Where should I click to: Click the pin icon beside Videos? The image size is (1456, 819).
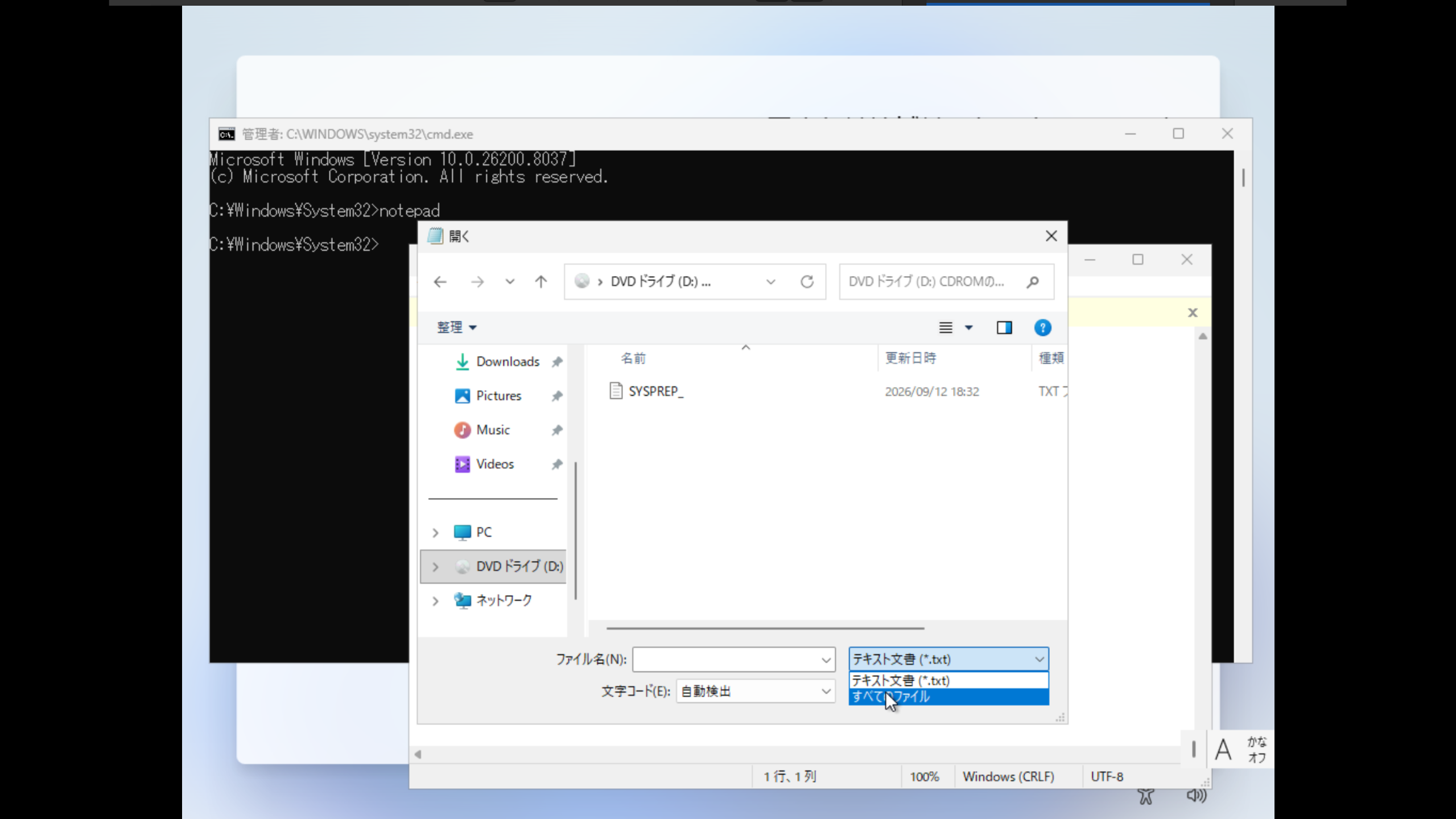coord(557,464)
